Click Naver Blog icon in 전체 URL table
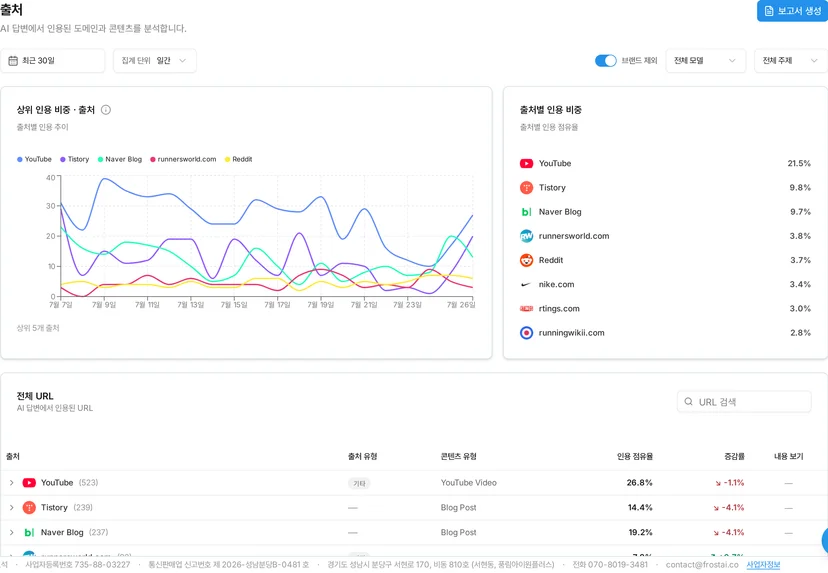Screen dimensions: 828x573 point(29,532)
